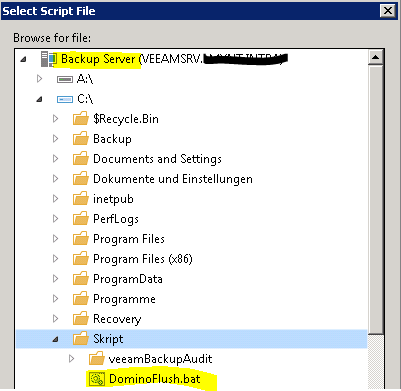This screenshot has height=391, width=401.
Task: Collapse the Backup Server root node
Action: [23, 59]
